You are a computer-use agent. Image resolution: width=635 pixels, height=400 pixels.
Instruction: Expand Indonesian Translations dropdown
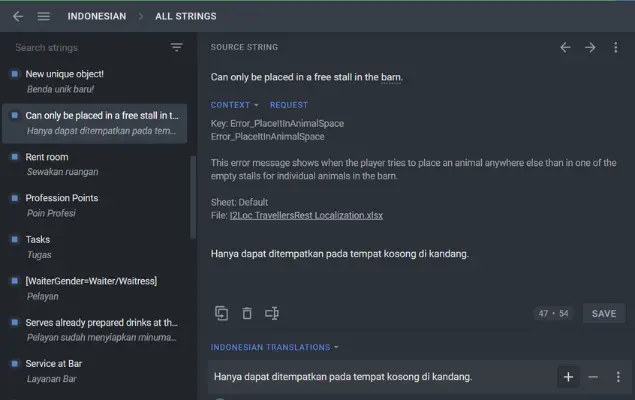tap(275, 347)
